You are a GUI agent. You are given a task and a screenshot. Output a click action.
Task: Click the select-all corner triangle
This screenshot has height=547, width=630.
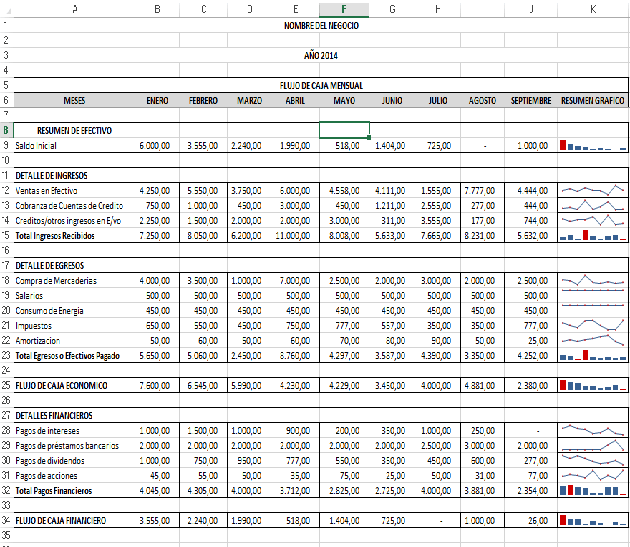(6, 10)
